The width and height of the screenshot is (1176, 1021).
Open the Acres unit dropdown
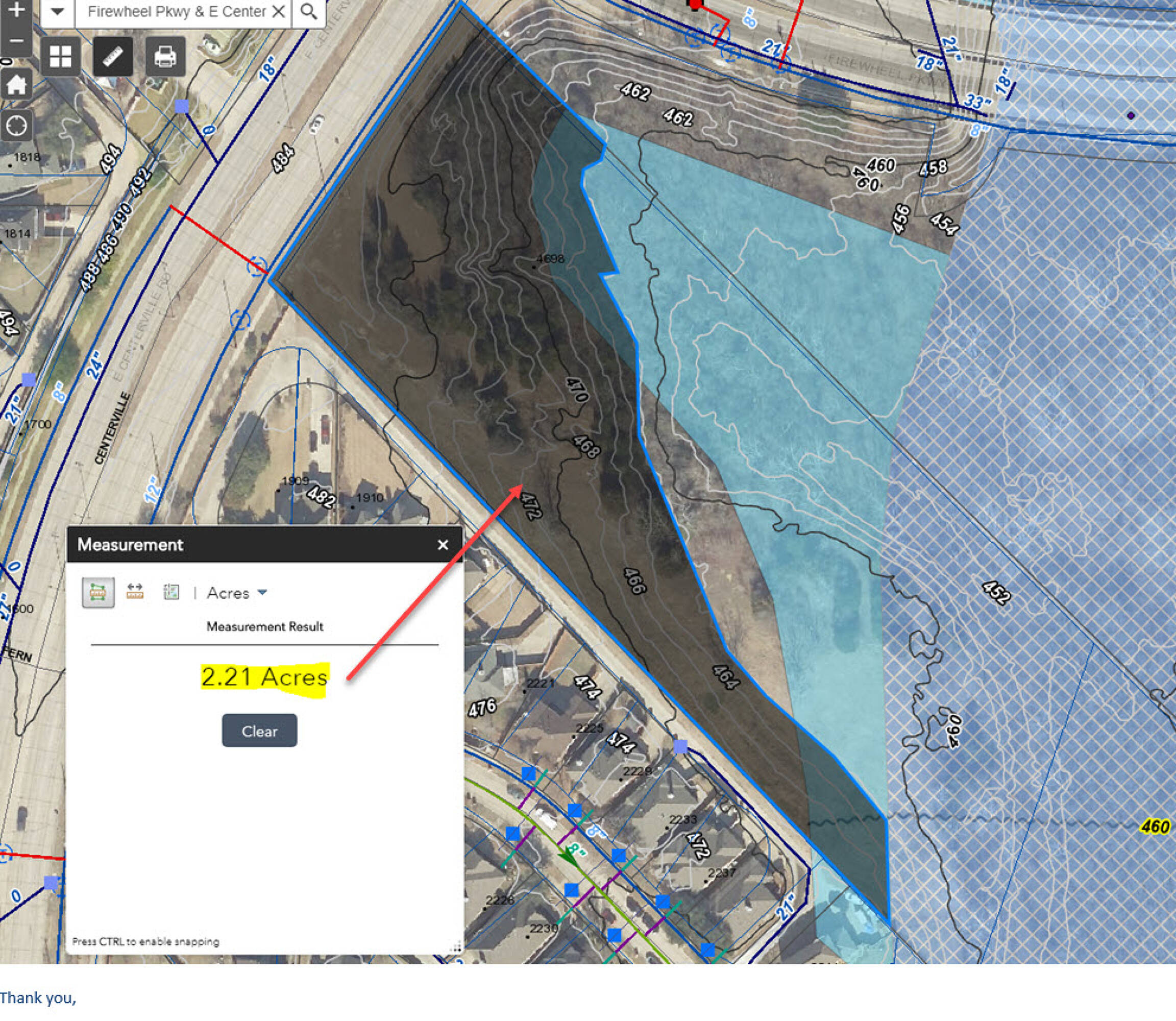point(229,593)
